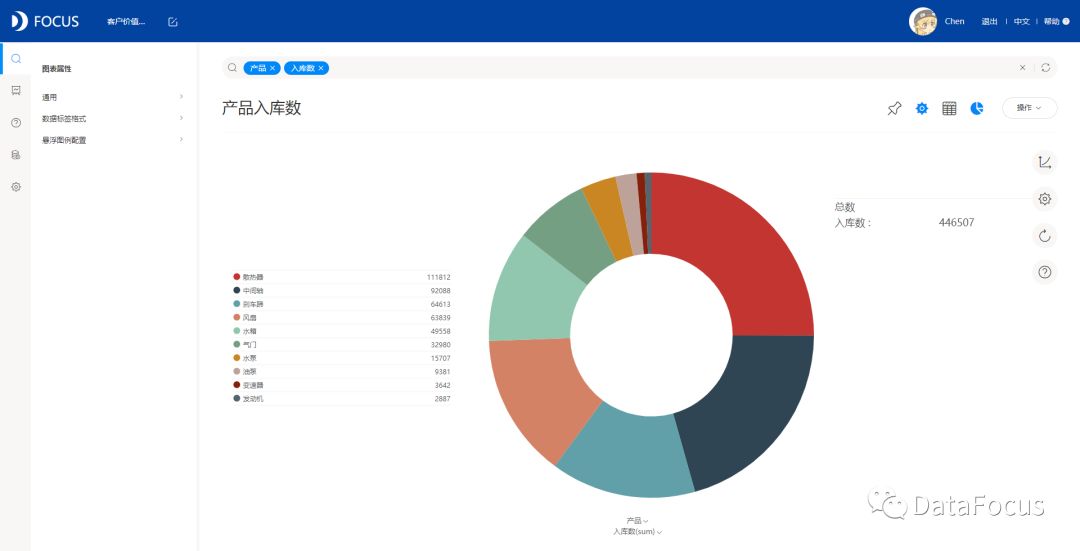Open the 入库数(sum) aggregation dropdown
This screenshot has height=551, width=1080.
pos(638,532)
